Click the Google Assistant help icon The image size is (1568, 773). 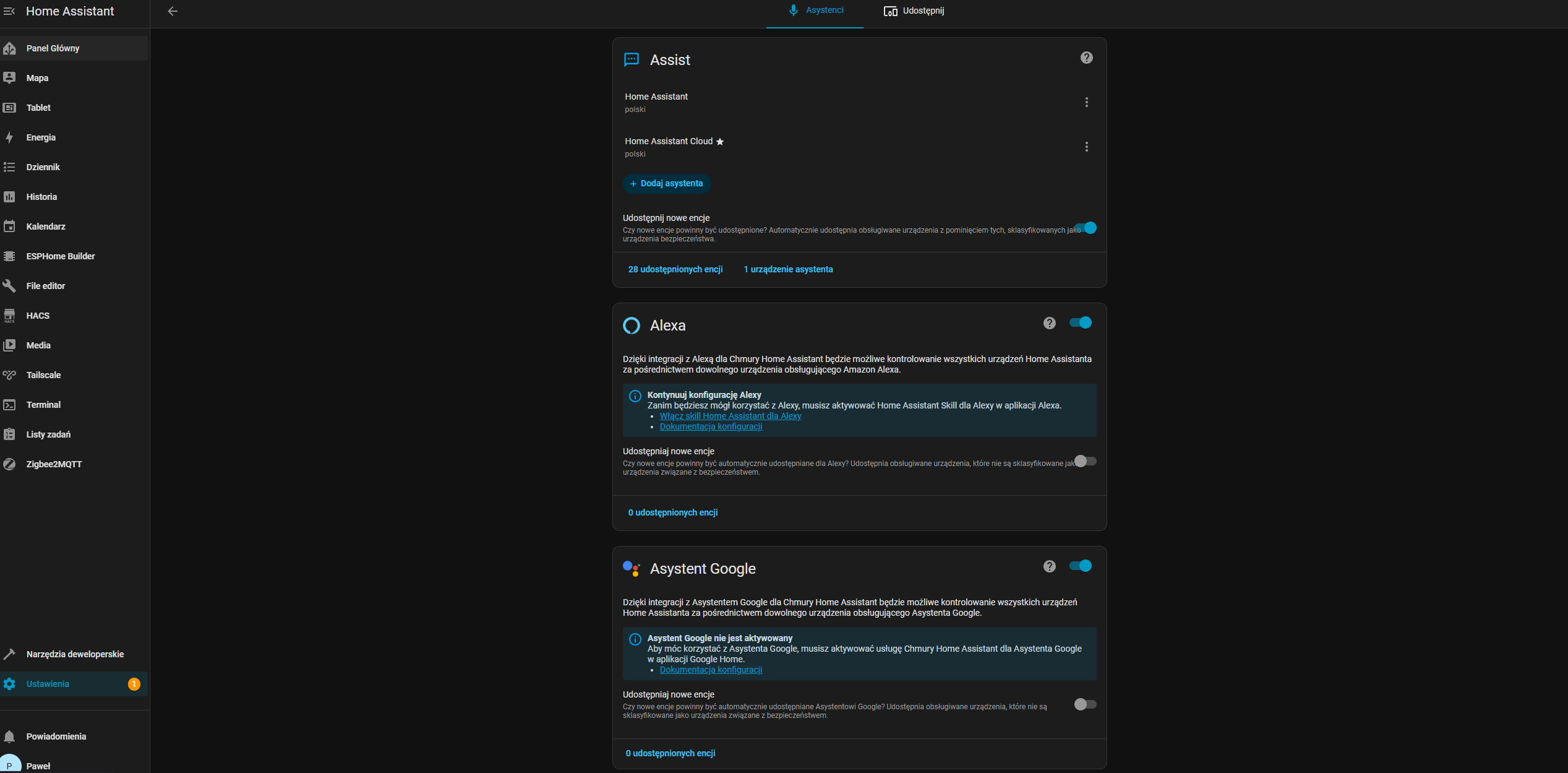[1049, 566]
